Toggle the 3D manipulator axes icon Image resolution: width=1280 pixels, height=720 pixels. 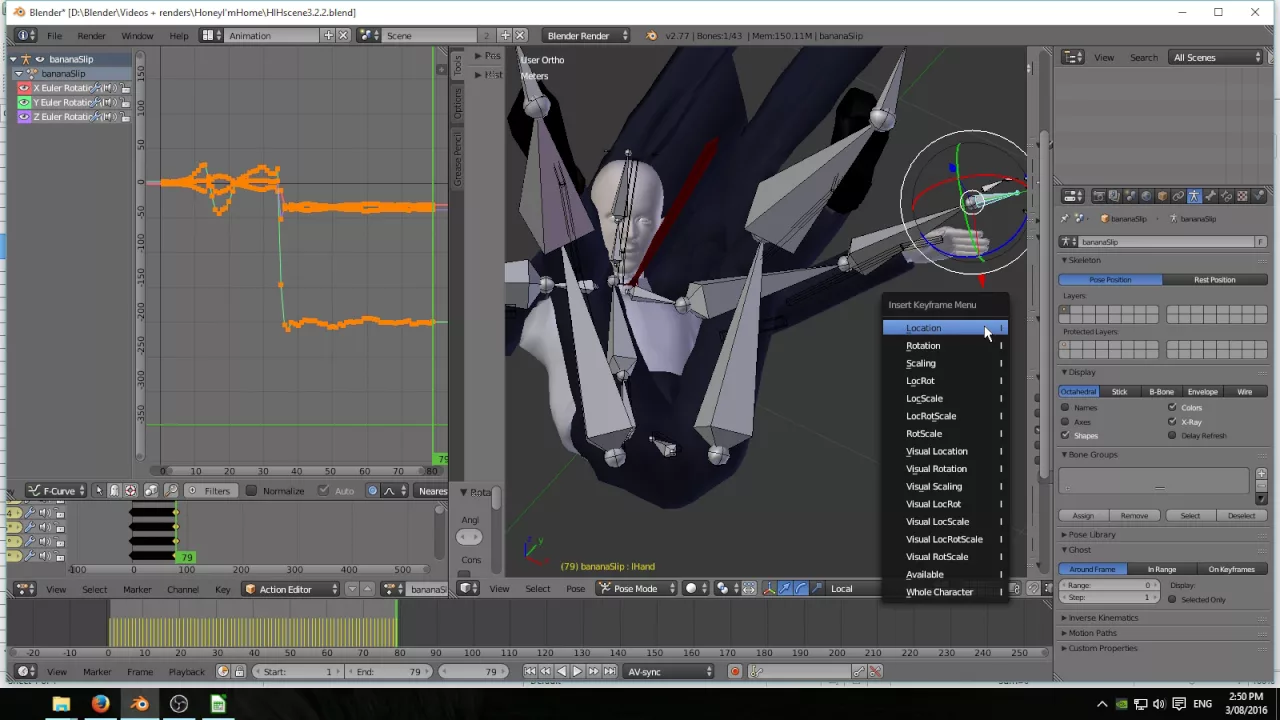click(769, 589)
